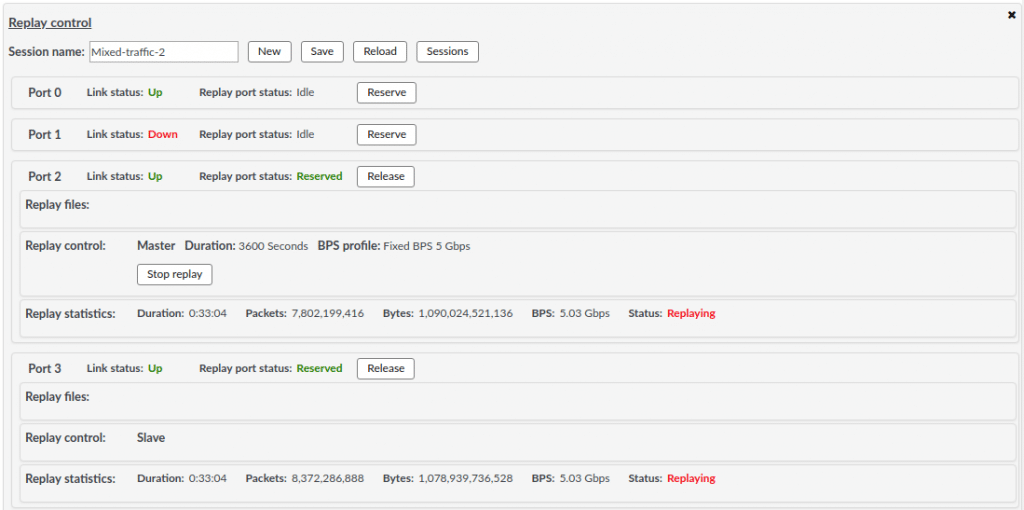
Task: Click the Slave label under Port 3
Action: (x=151, y=438)
